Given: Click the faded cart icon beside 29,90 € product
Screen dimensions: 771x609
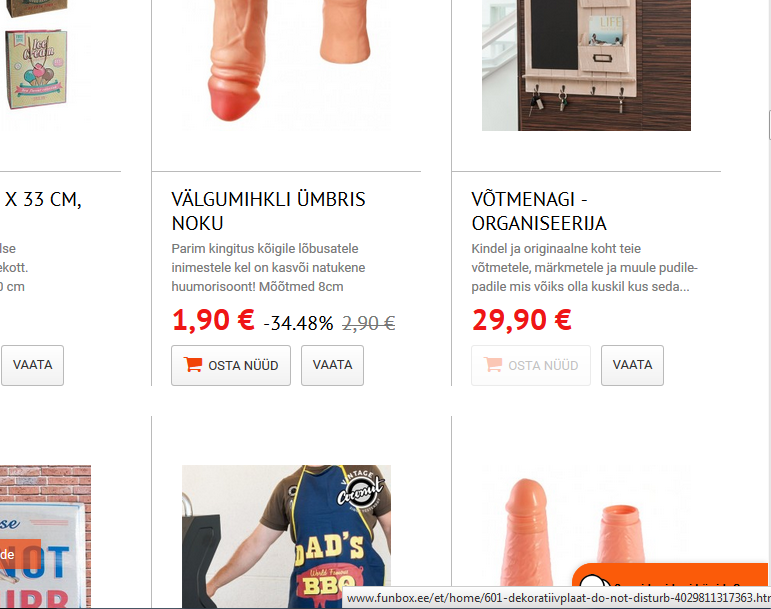Looking at the screenshot, I should pos(493,364).
